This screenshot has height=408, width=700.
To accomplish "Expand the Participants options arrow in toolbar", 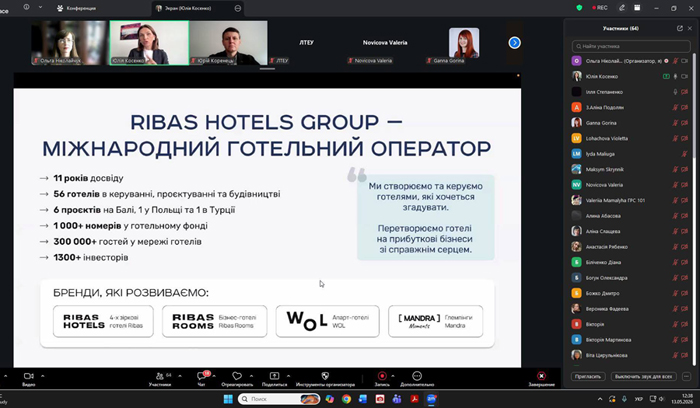I will click(x=179, y=376).
